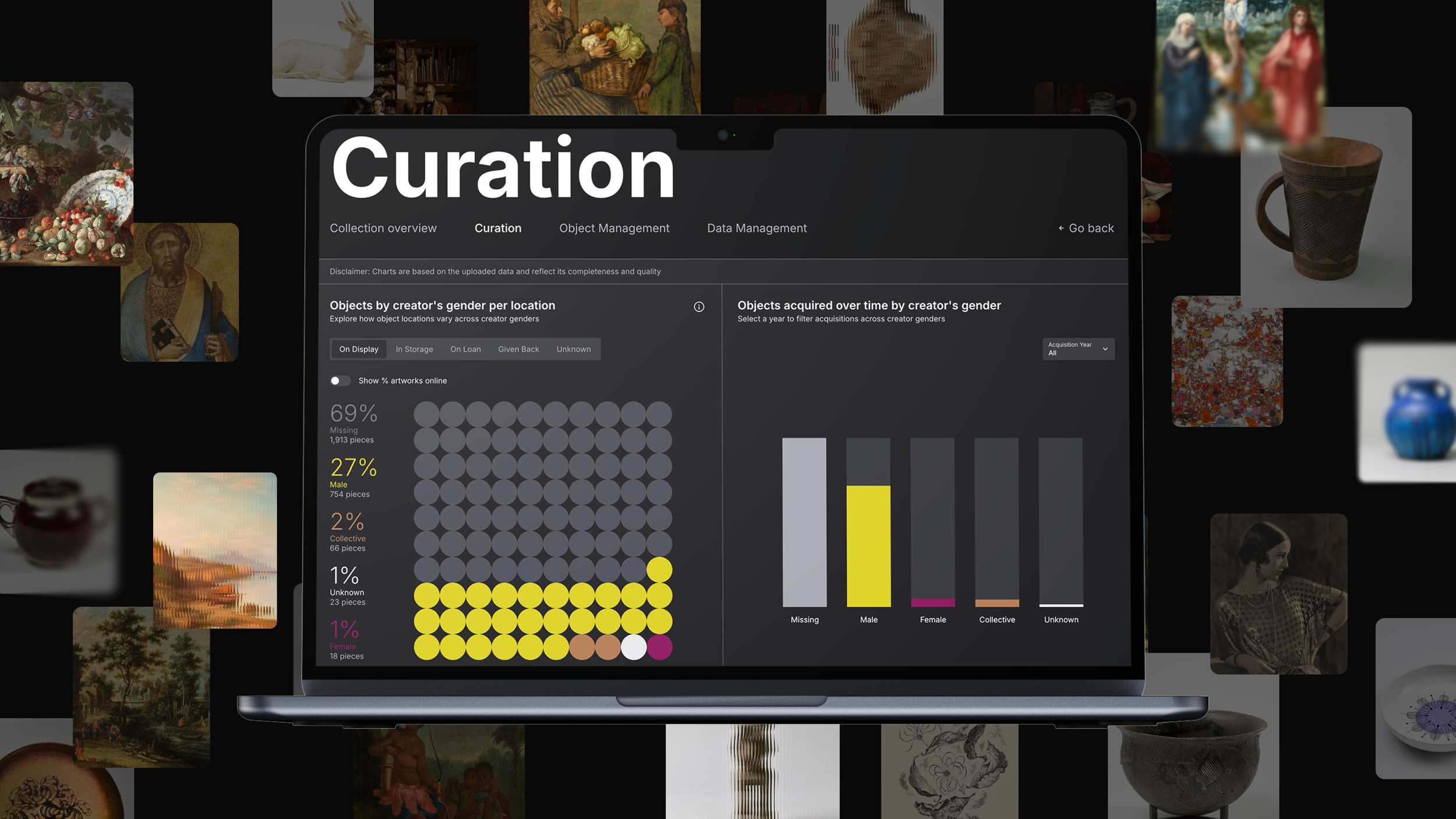Image resolution: width=1456 pixels, height=819 pixels.
Task: Click the info icon beside gender per location
Action: coord(699,307)
